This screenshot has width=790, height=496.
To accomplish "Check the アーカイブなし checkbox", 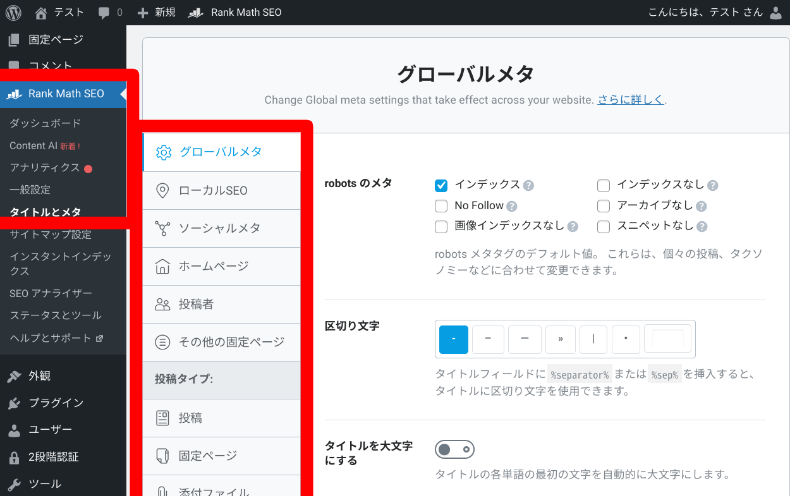I will (x=603, y=206).
